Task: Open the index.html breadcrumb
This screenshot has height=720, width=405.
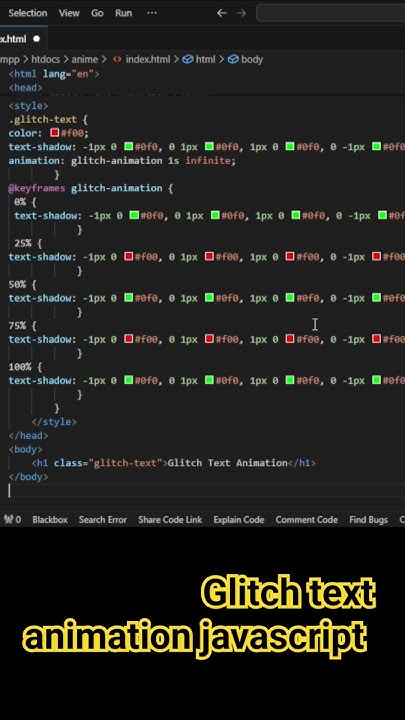Action: pyautogui.click(x=147, y=59)
